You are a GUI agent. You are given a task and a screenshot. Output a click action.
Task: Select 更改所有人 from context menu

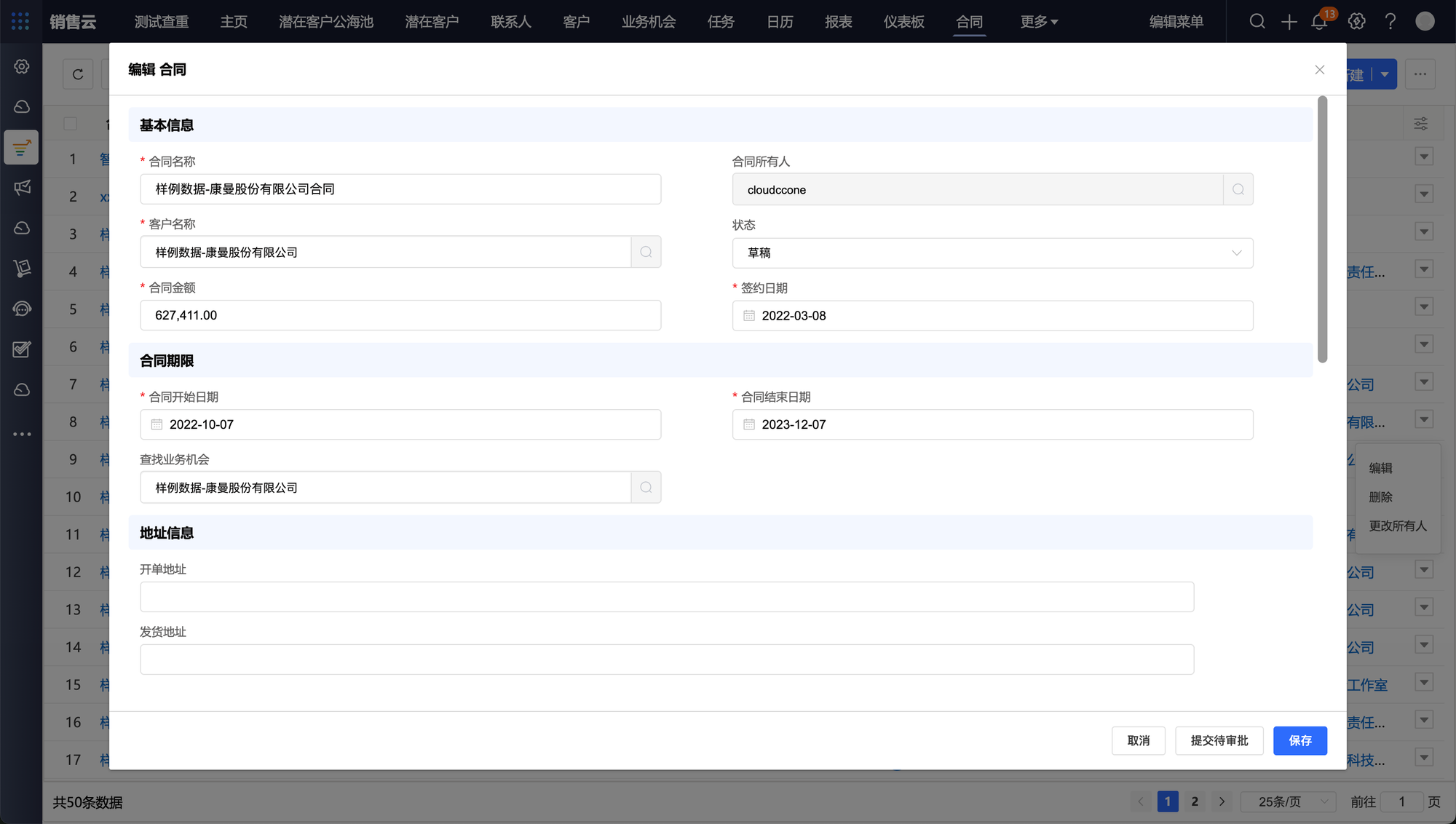(1397, 526)
